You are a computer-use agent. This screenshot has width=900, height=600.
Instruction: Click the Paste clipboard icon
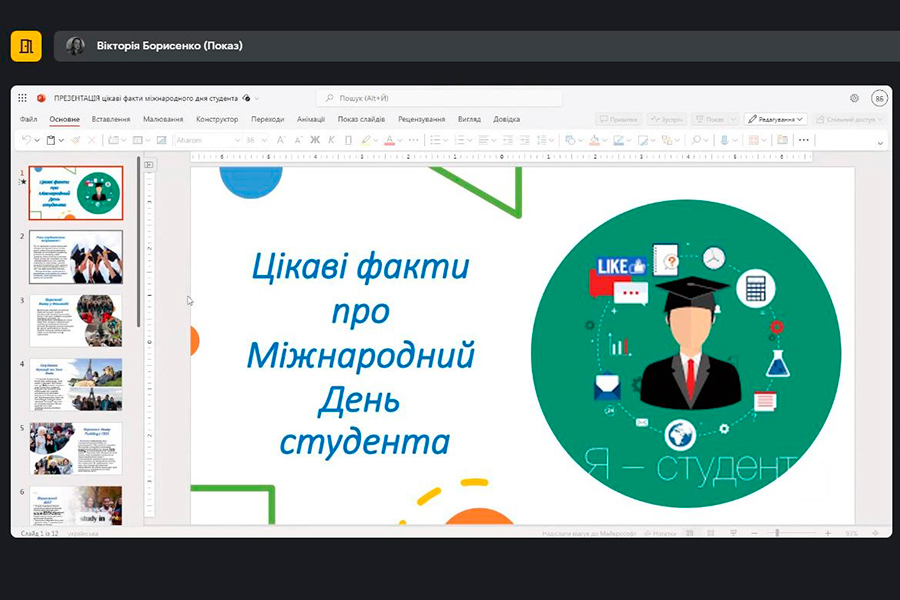coord(50,140)
